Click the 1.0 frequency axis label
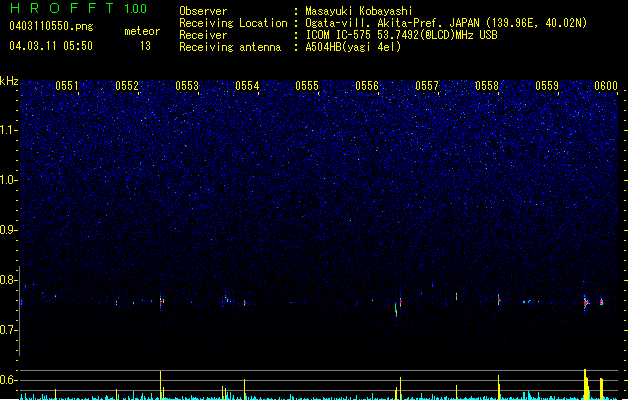 click(9, 180)
